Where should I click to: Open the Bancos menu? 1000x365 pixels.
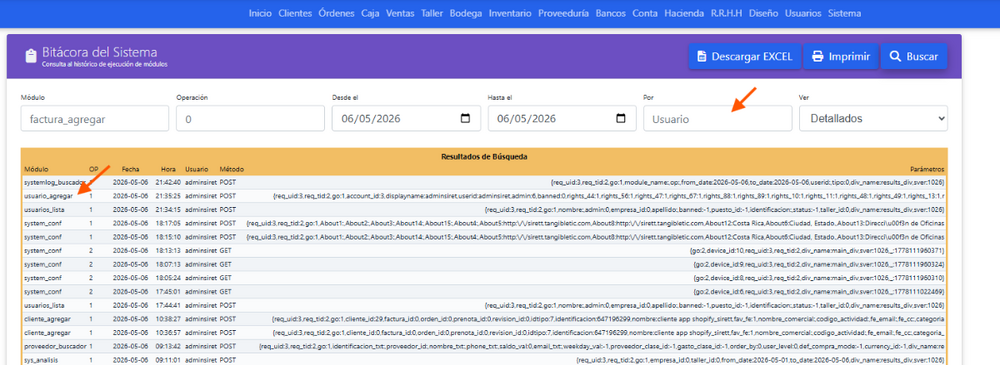[x=610, y=13]
